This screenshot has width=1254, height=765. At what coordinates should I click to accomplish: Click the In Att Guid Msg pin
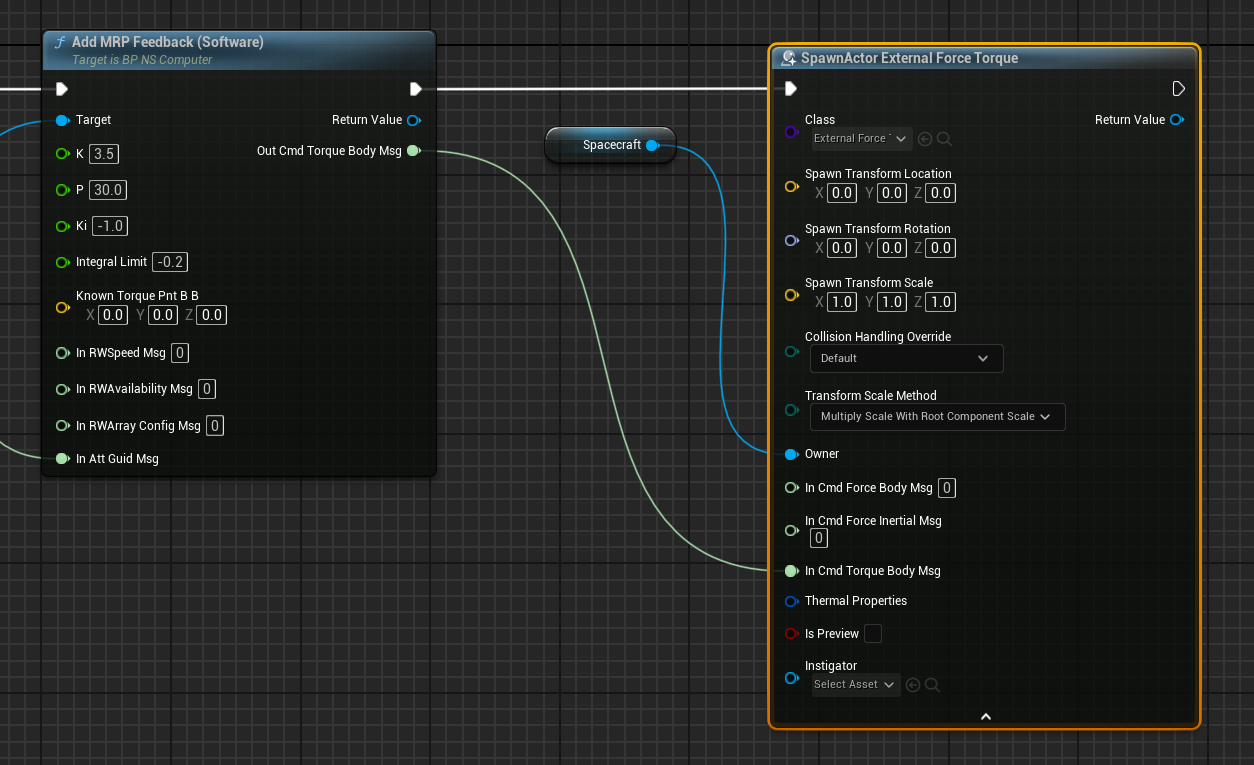63,459
